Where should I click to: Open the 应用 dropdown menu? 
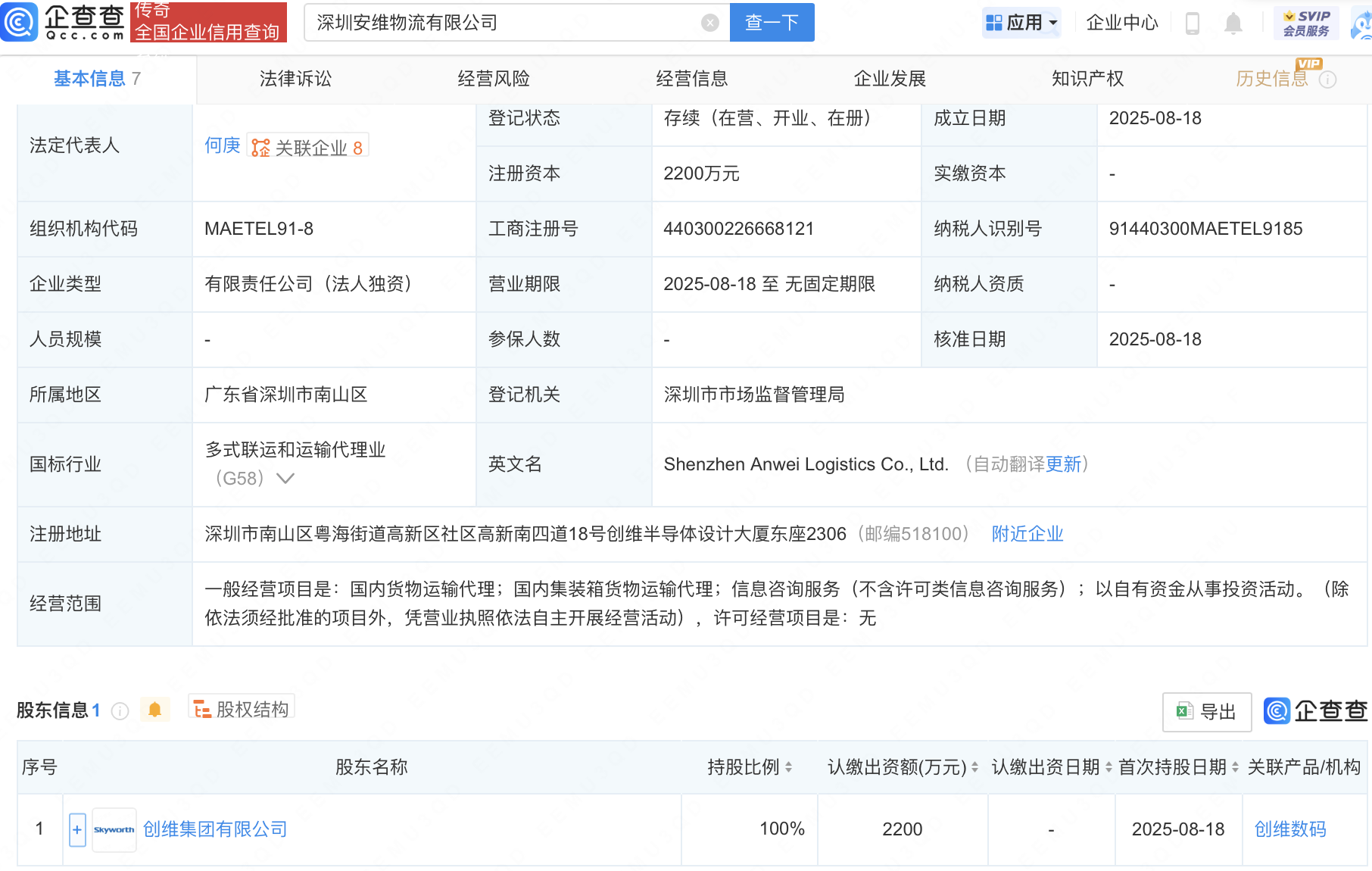[1021, 23]
